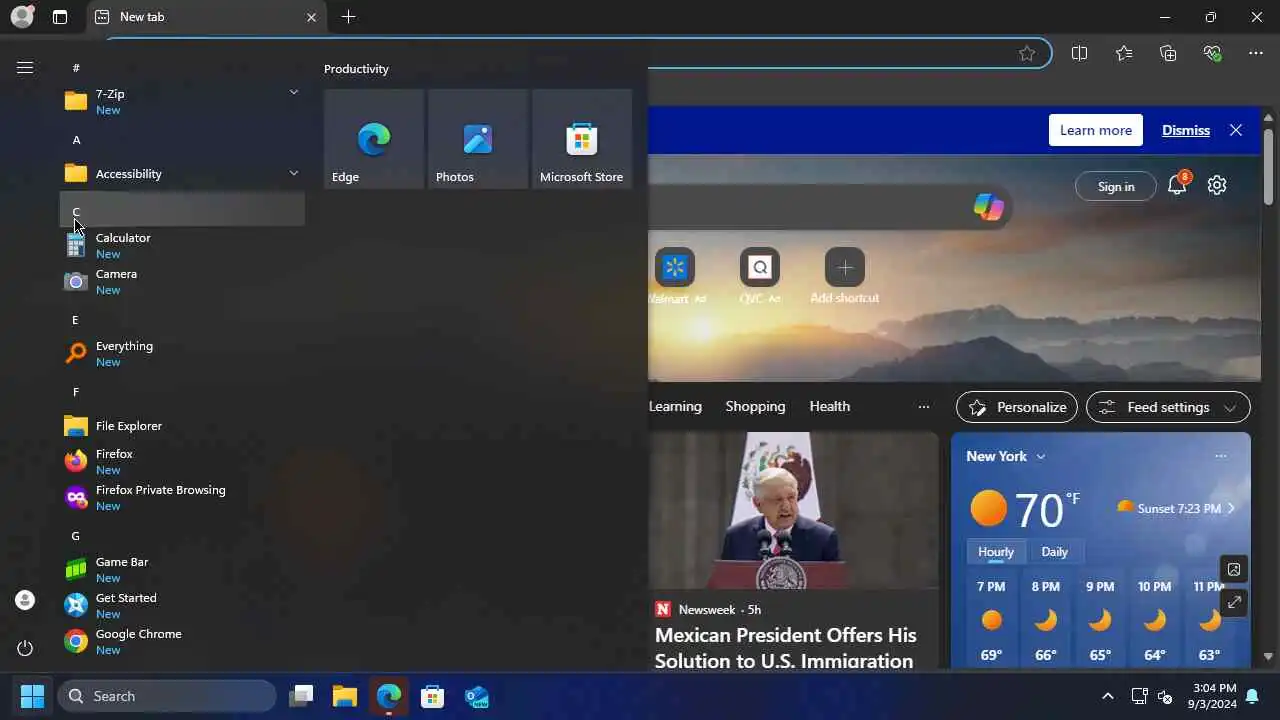
Task: Show hidden icons in system tray
Action: (1107, 696)
